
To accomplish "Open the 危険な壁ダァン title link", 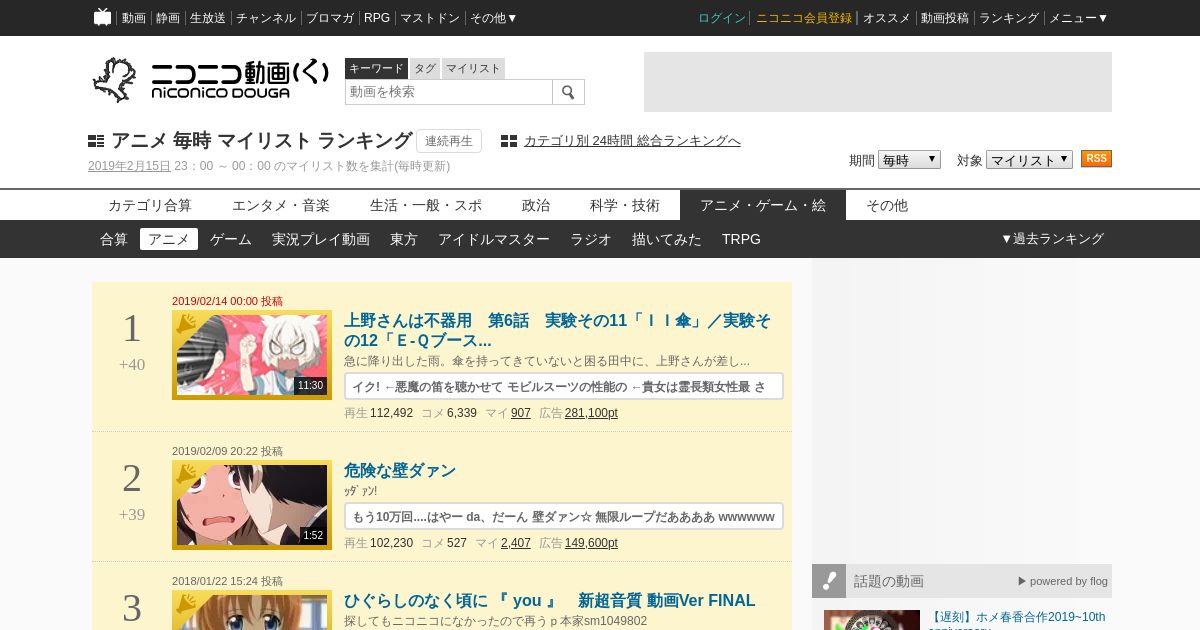I will tap(400, 470).
